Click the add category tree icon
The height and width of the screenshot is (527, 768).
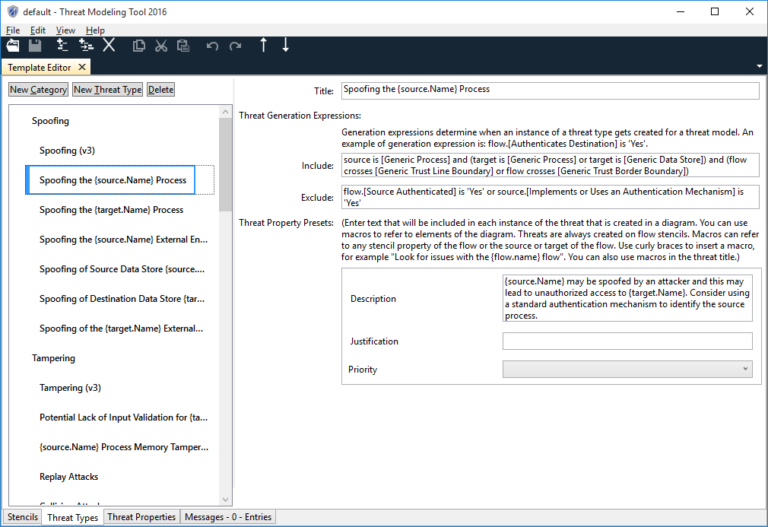pos(62,45)
